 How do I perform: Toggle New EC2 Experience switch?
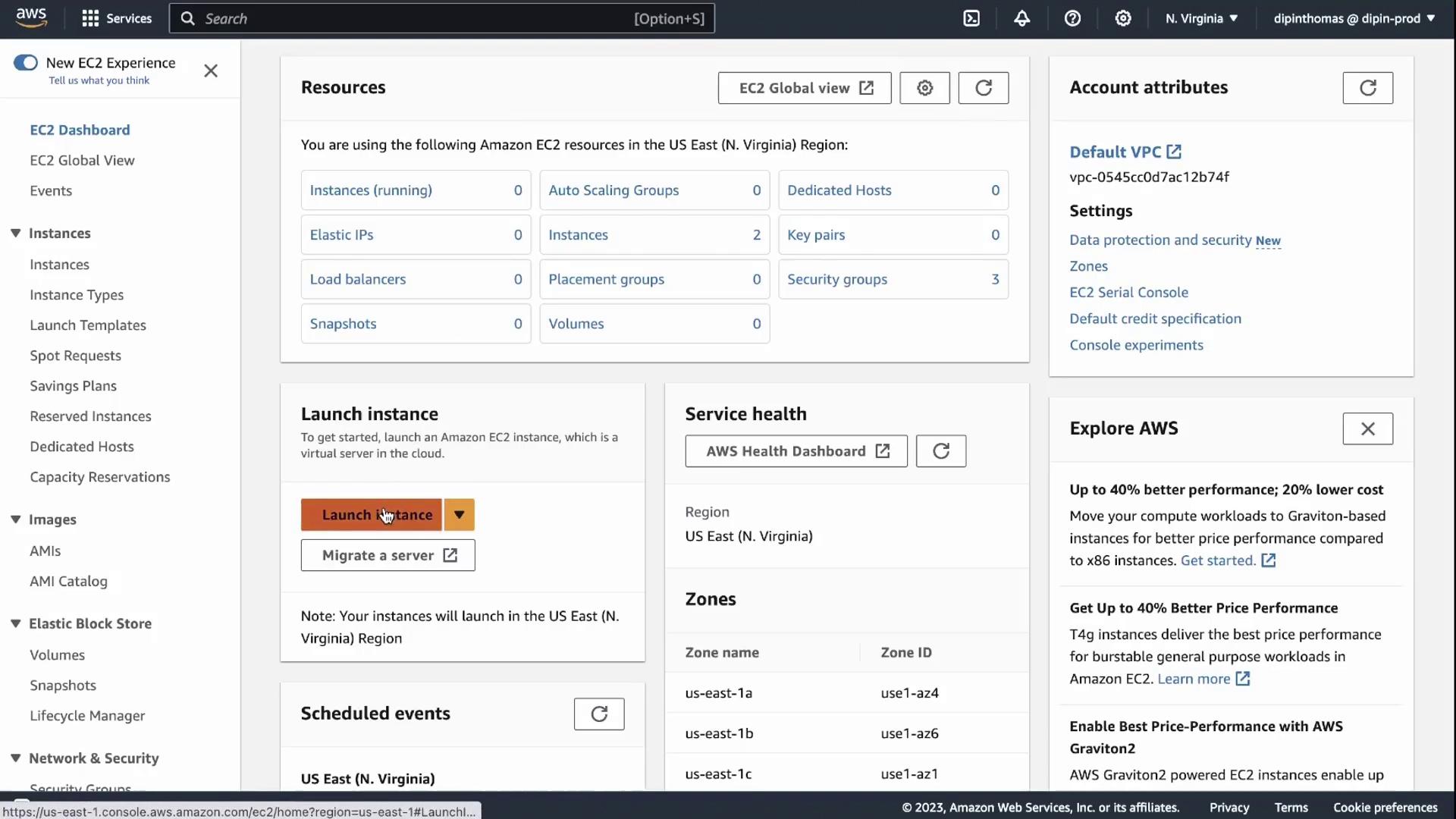[x=26, y=63]
